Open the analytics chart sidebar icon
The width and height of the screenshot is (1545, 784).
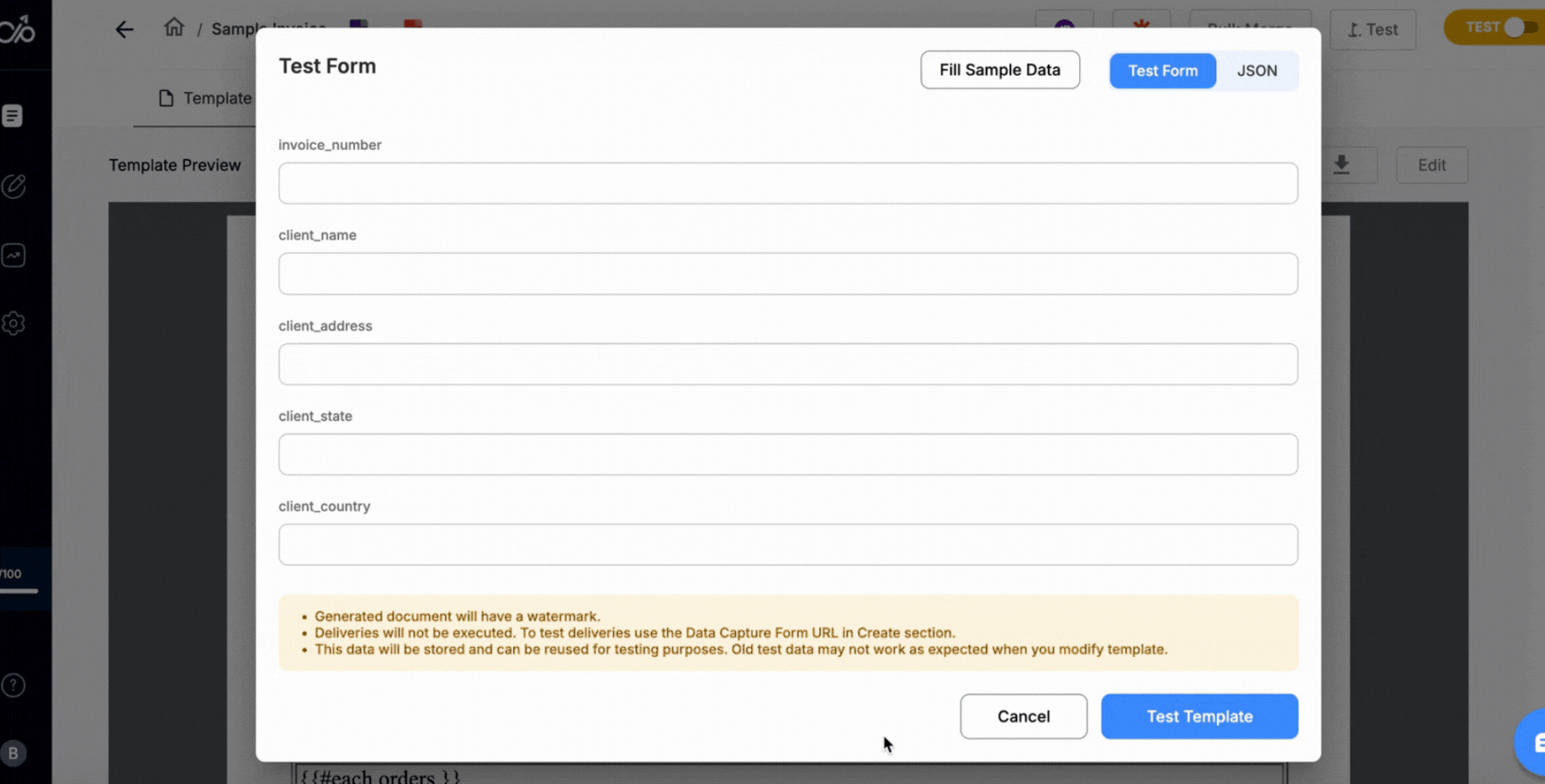coord(13,256)
